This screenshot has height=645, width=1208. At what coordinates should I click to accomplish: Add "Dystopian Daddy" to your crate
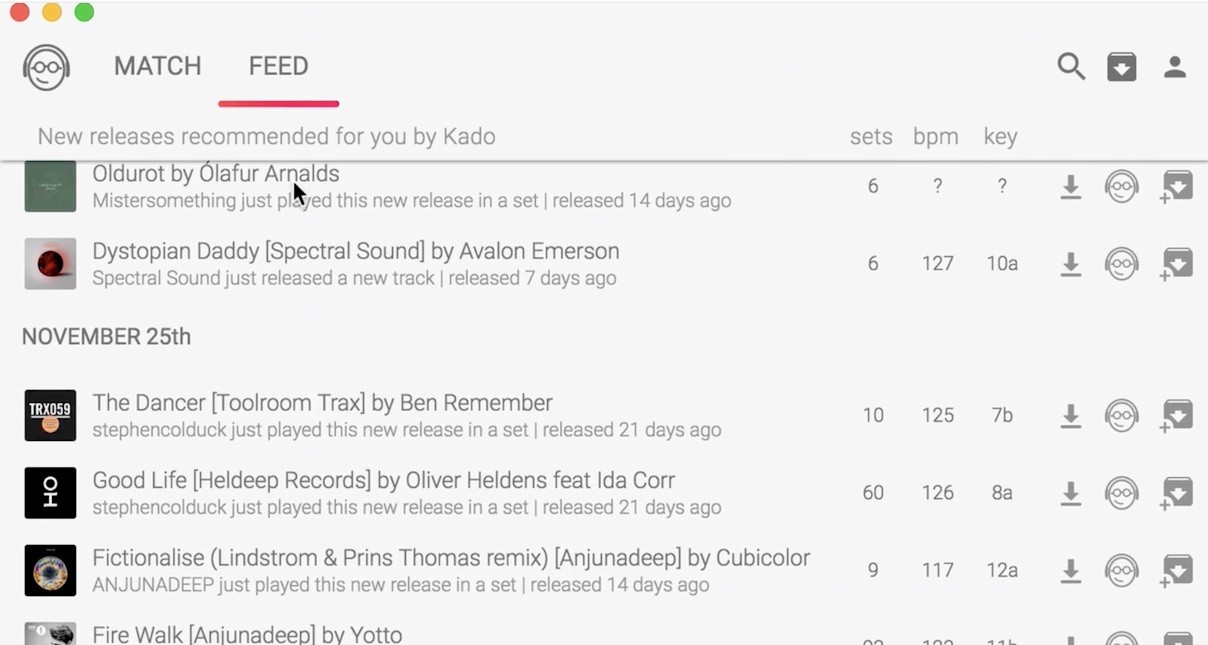click(1176, 264)
